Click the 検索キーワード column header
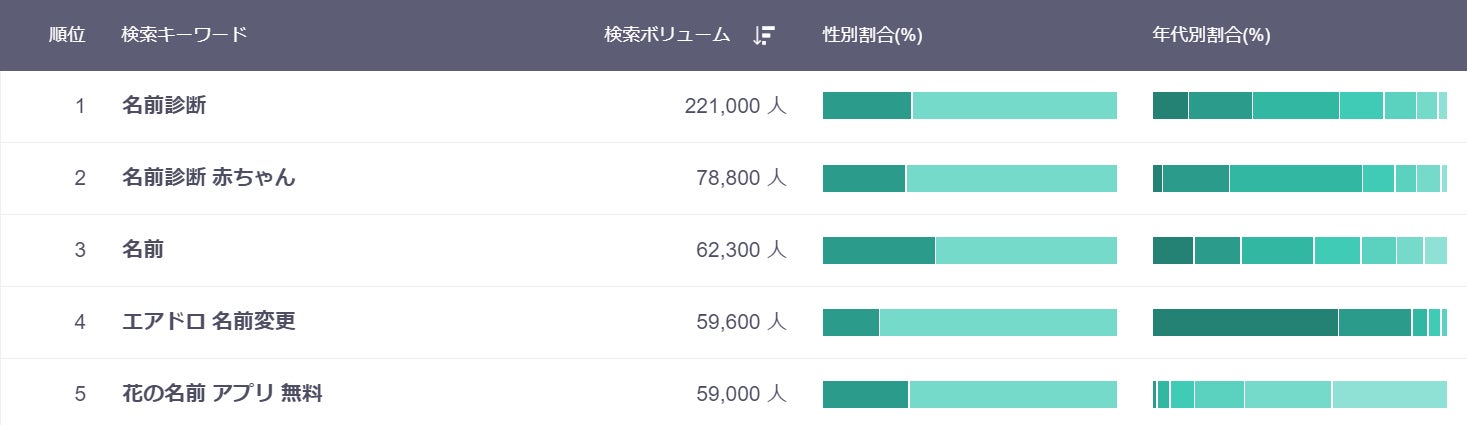 click(184, 35)
